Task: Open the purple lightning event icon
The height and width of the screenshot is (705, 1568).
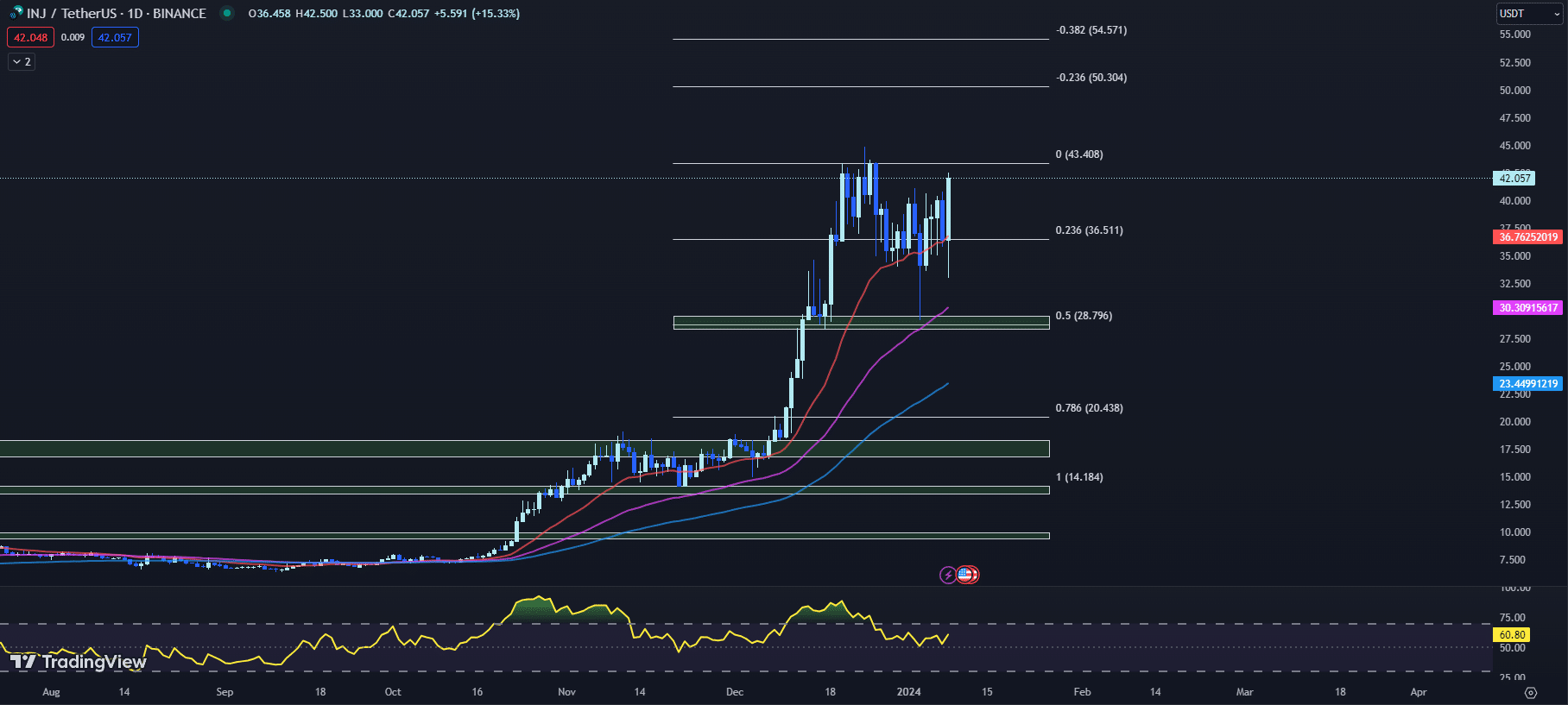Action: click(948, 575)
